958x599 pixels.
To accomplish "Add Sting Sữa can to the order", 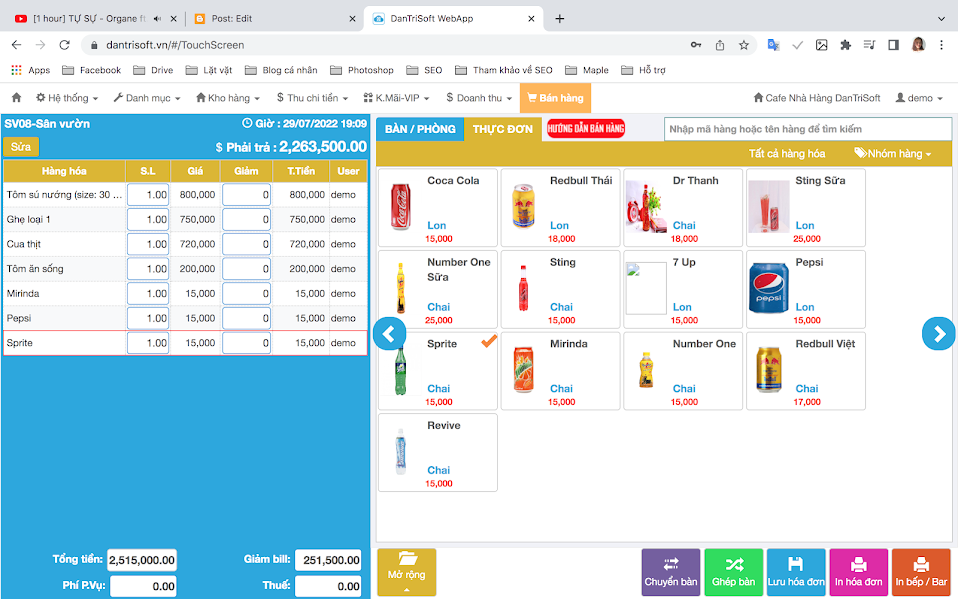I will [x=806, y=208].
